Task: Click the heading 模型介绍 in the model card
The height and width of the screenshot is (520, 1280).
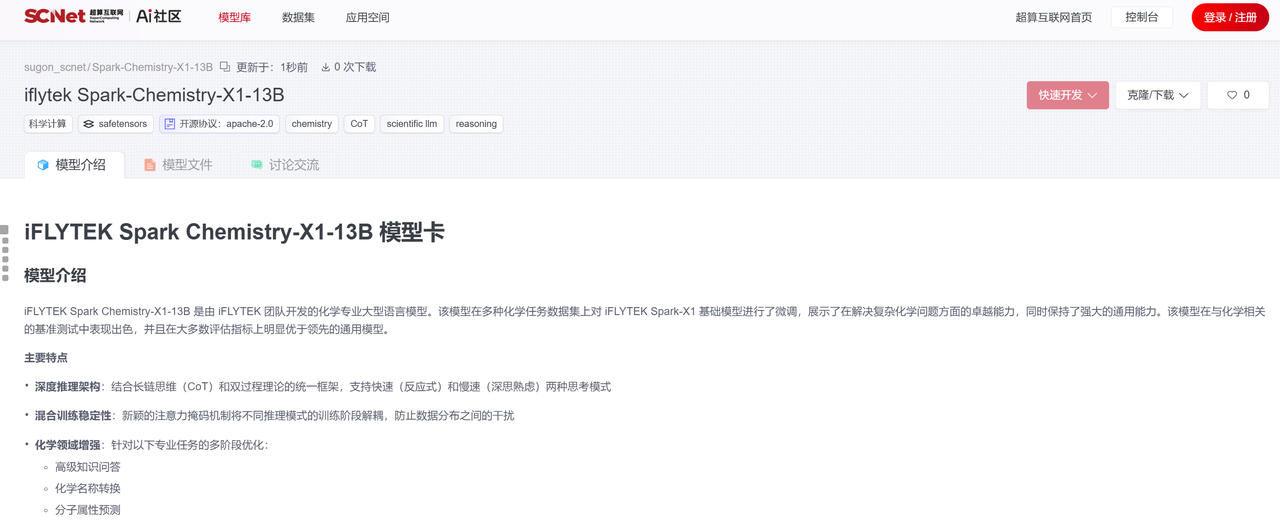Action: pos(55,275)
